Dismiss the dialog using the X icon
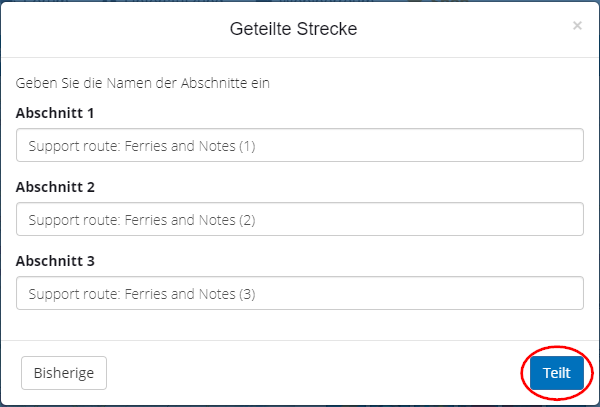The image size is (600, 407). [577, 26]
